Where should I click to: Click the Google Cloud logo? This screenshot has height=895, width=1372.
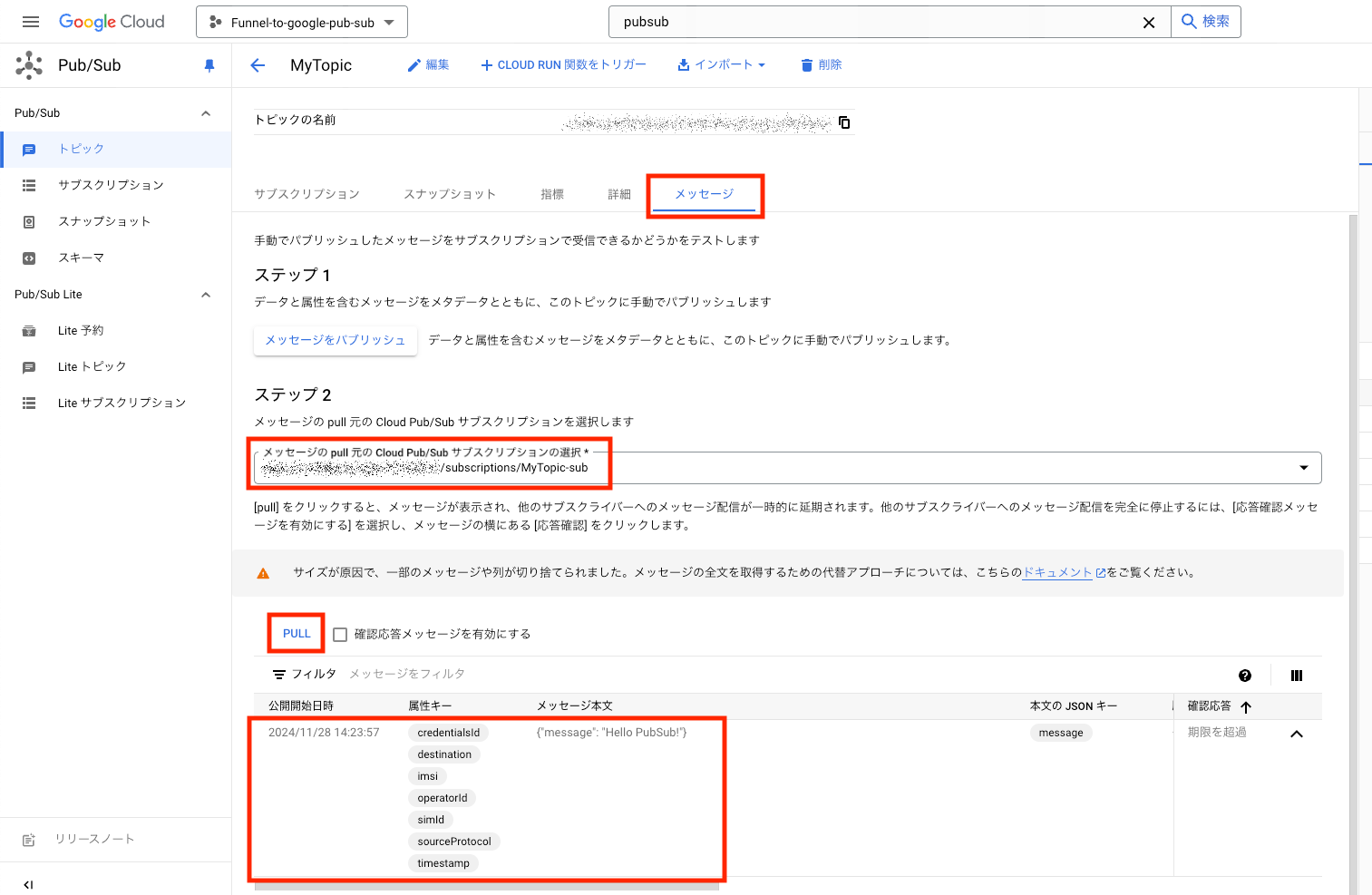[112, 22]
